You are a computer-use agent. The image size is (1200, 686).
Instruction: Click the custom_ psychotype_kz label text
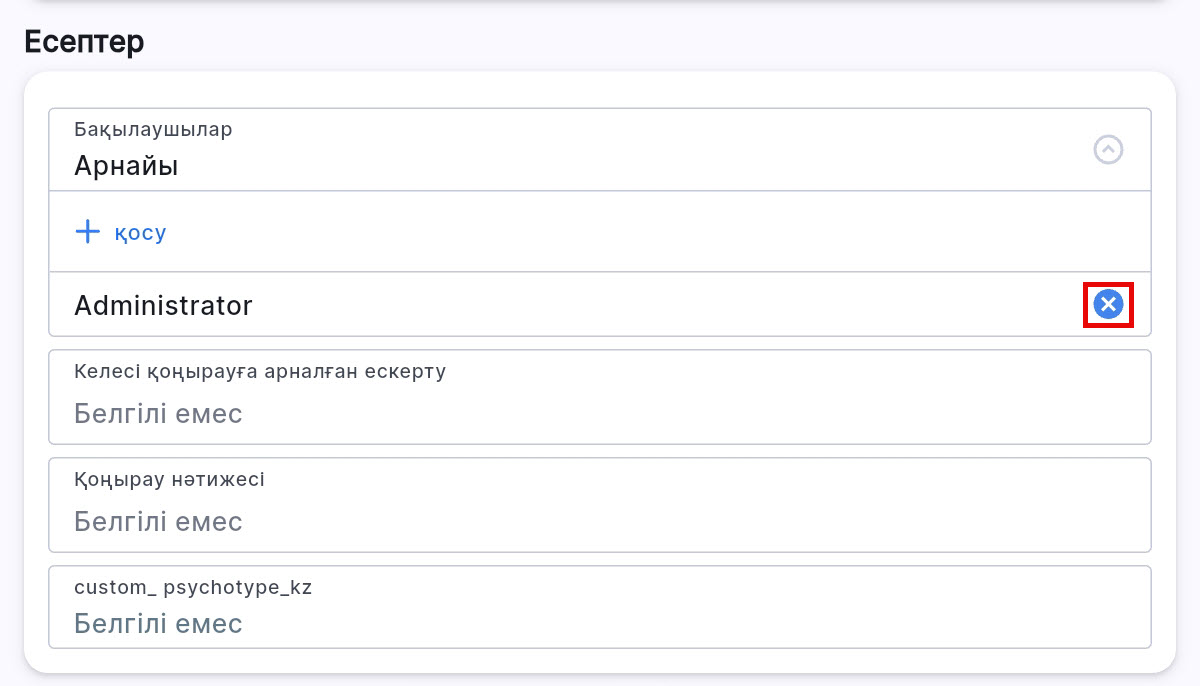(193, 587)
